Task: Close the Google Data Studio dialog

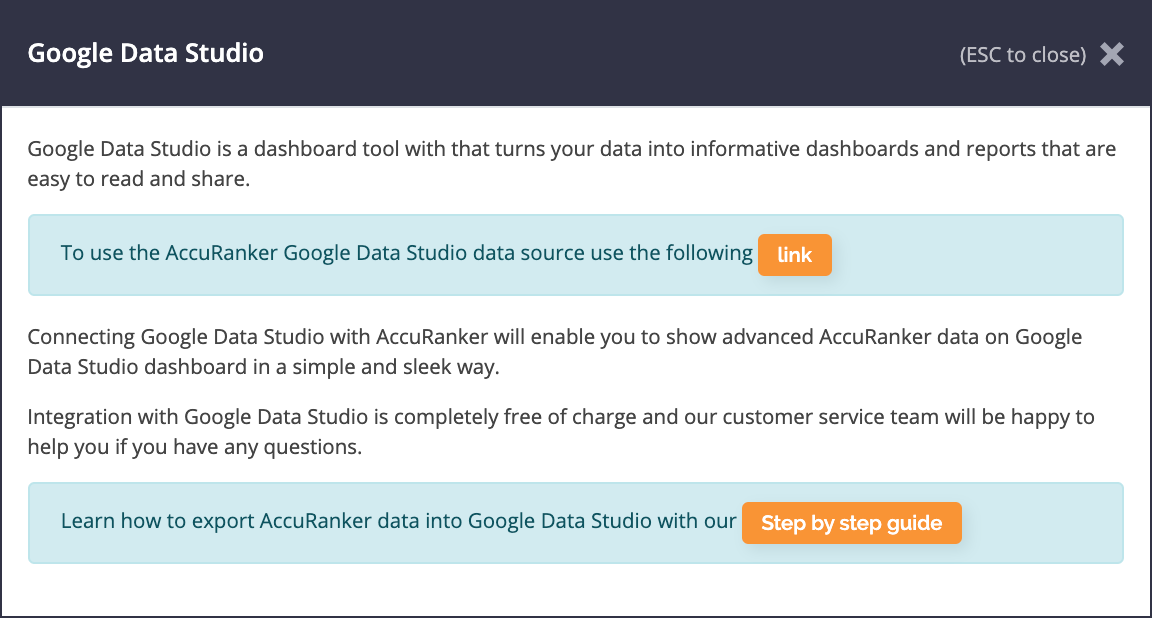Action: tap(1112, 54)
